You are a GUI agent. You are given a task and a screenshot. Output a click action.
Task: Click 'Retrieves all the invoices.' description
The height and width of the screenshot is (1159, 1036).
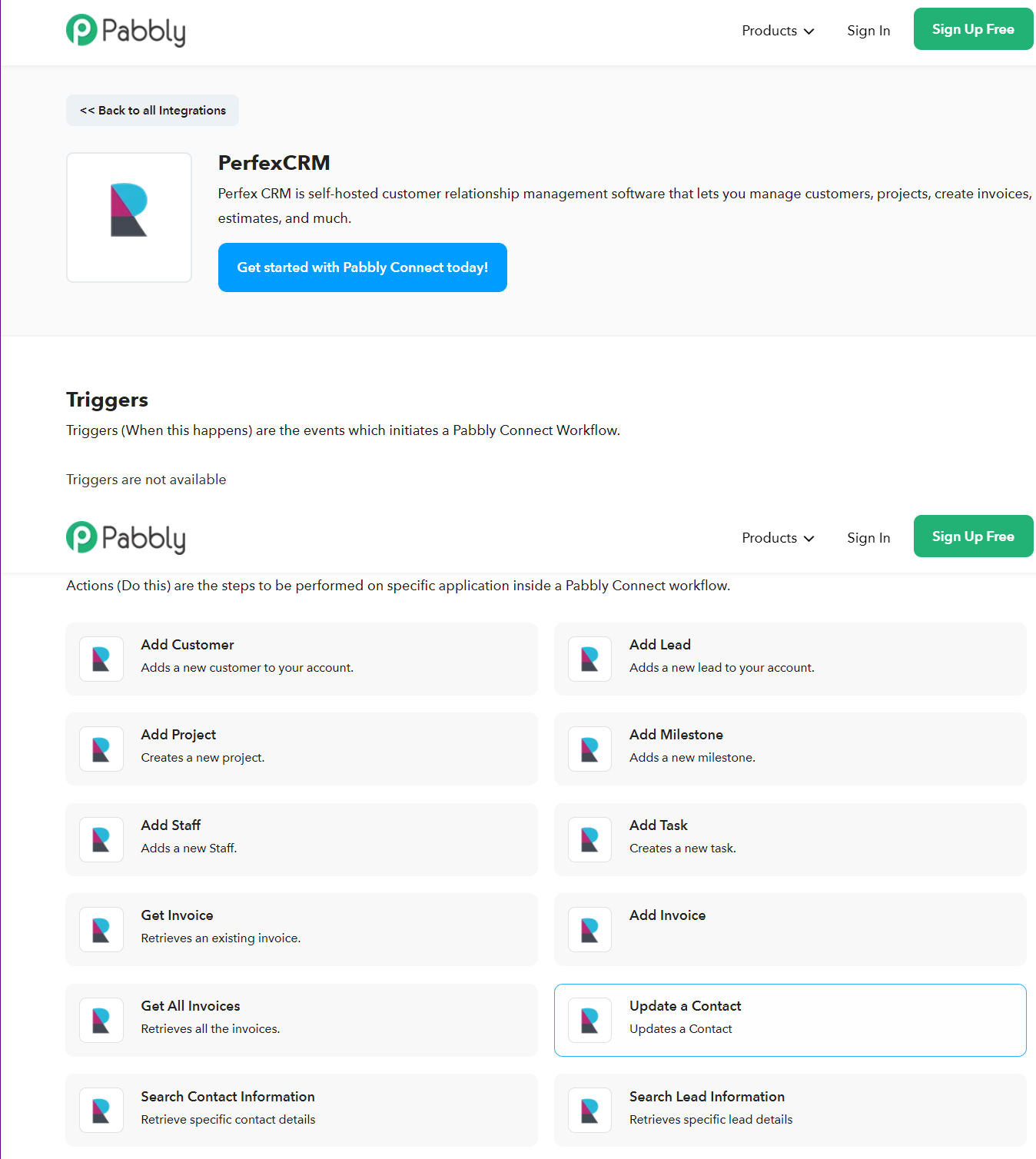[211, 1029]
